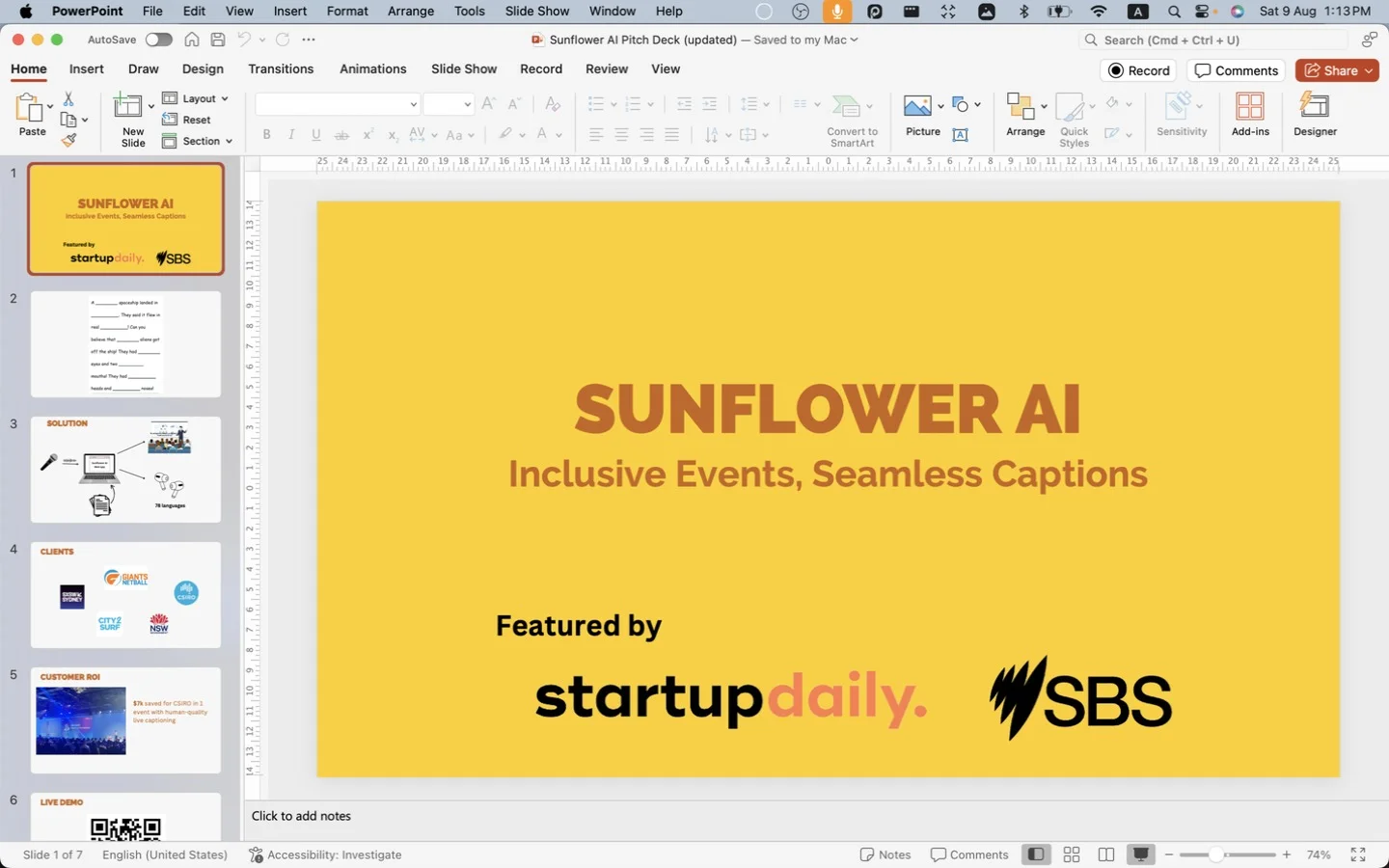Select slide 4 CLIENTS thumbnail
This screenshot has width=1389, height=868.
point(125,595)
